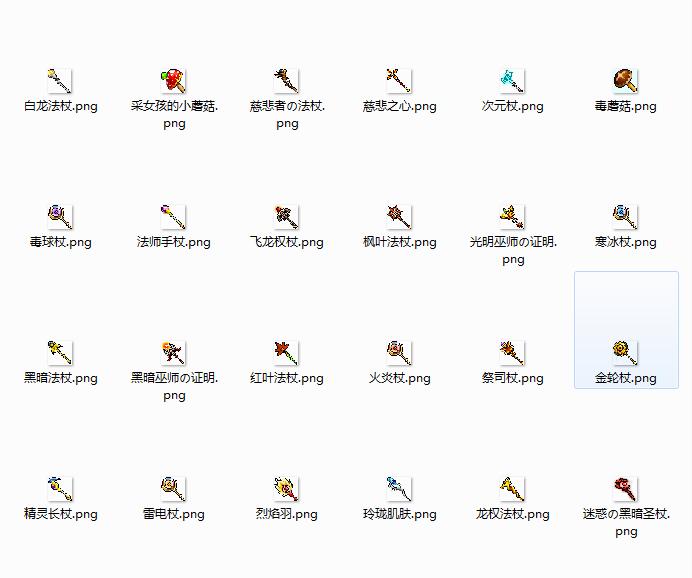Click the 龙权法杖.png golden staff icon
Image resolution: width=692 pixels, height=578 pixels.
point(511,488)
